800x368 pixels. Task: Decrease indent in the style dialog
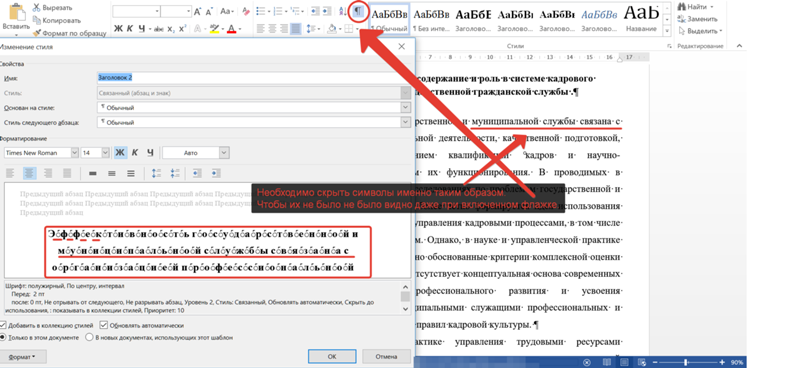click(x=197, y=174)
